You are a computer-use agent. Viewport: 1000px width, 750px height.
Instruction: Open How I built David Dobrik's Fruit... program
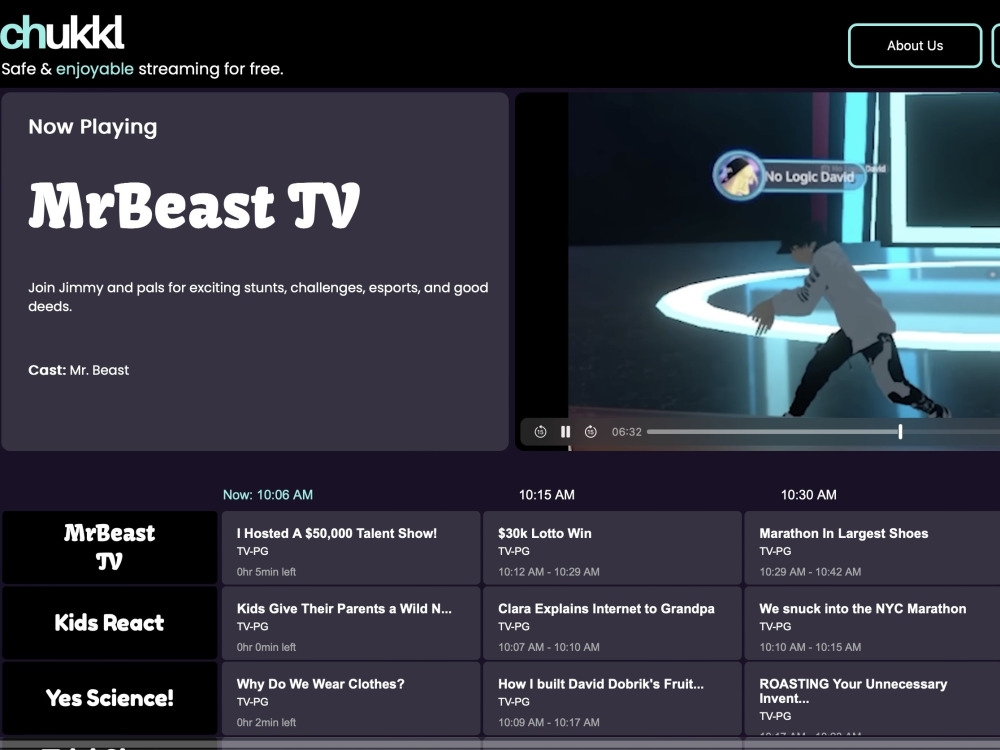click(x=612, y=698)
